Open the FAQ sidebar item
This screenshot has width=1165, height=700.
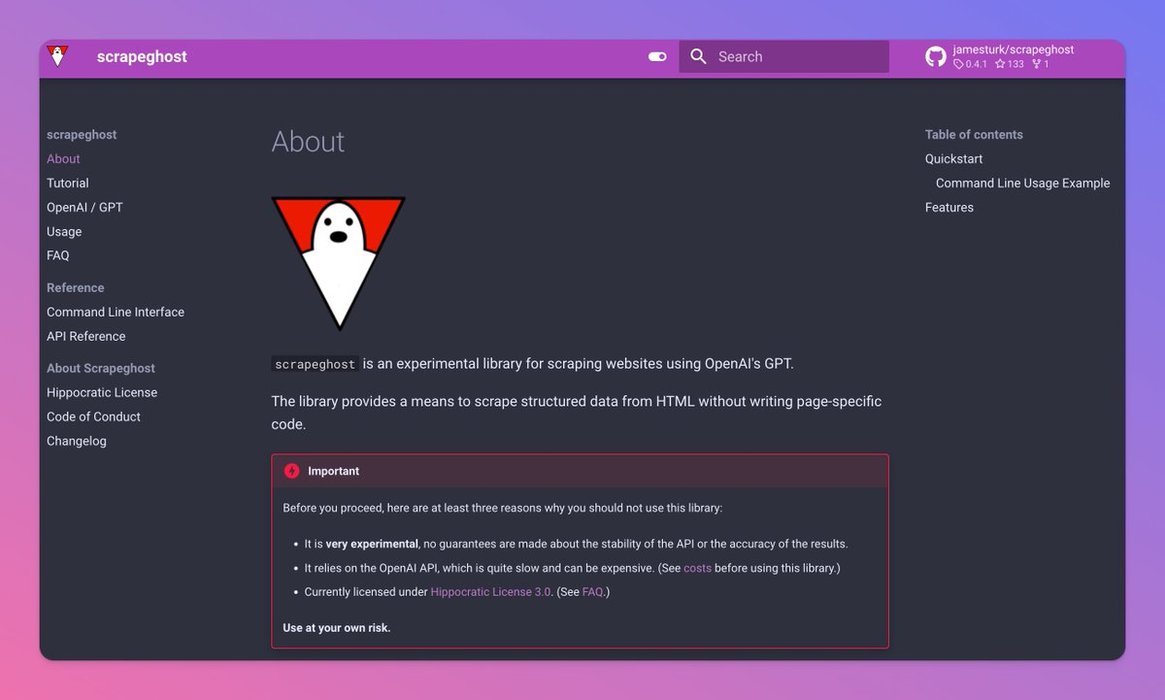tap(58, 255)
